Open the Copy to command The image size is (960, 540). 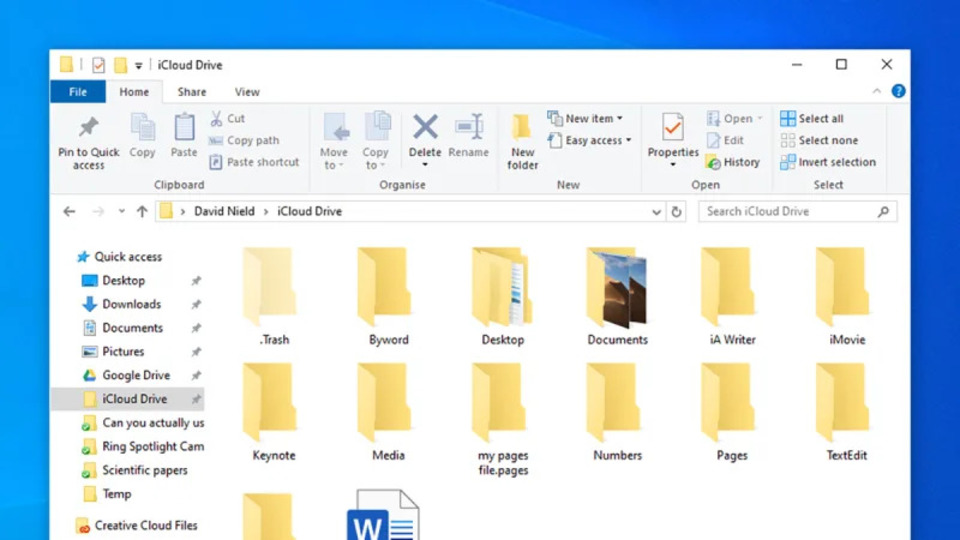point(375,141)
